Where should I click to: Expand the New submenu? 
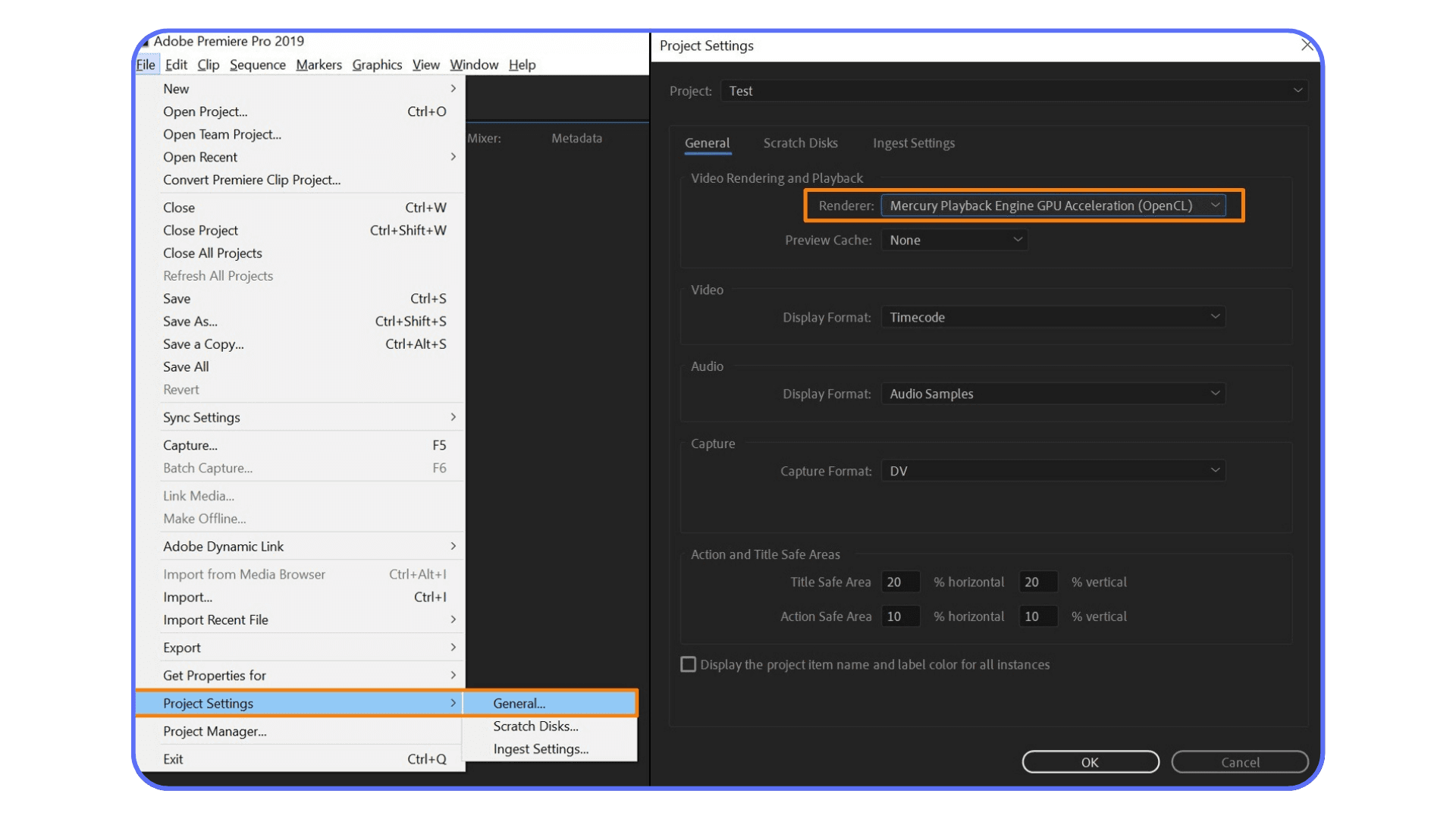(453, 88)
